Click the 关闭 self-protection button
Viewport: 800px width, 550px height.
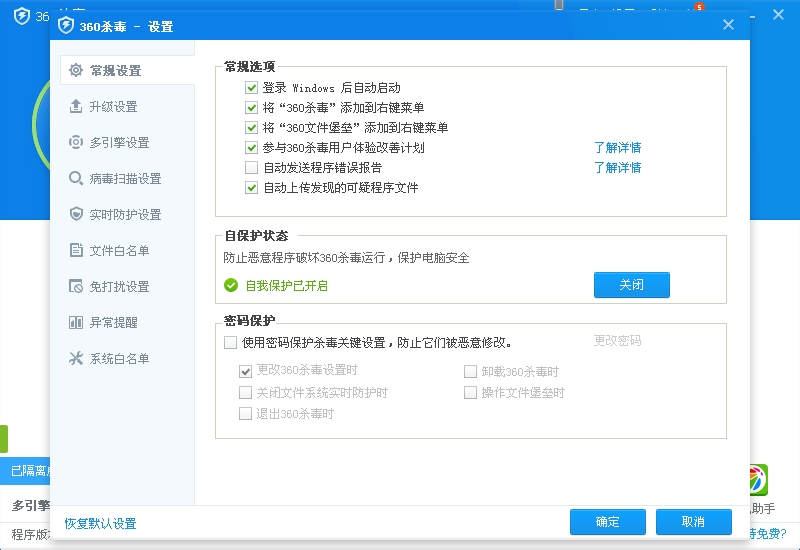tap(631, 285)
